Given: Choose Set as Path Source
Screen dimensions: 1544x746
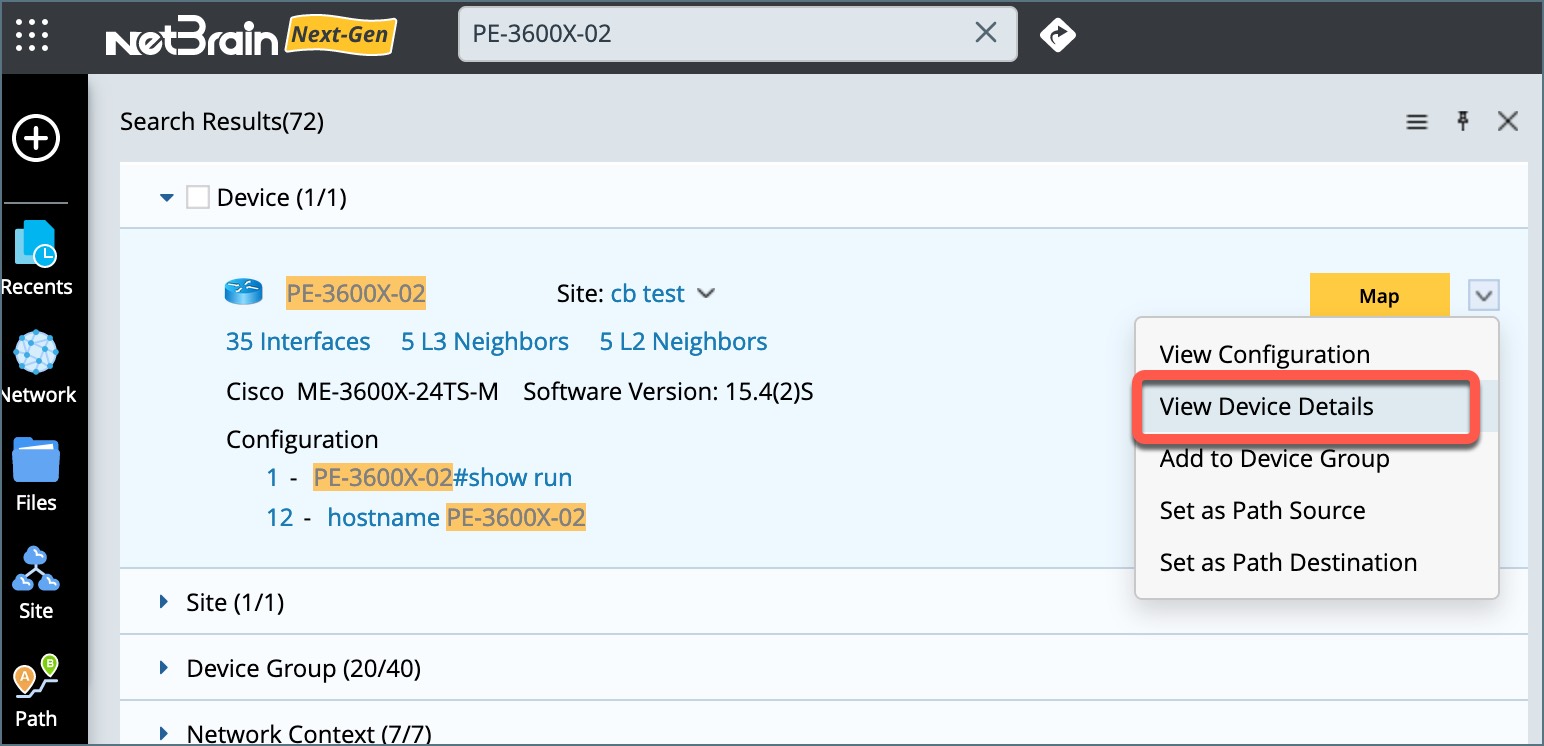Looking at the screenshot, I should (1316, 510).
